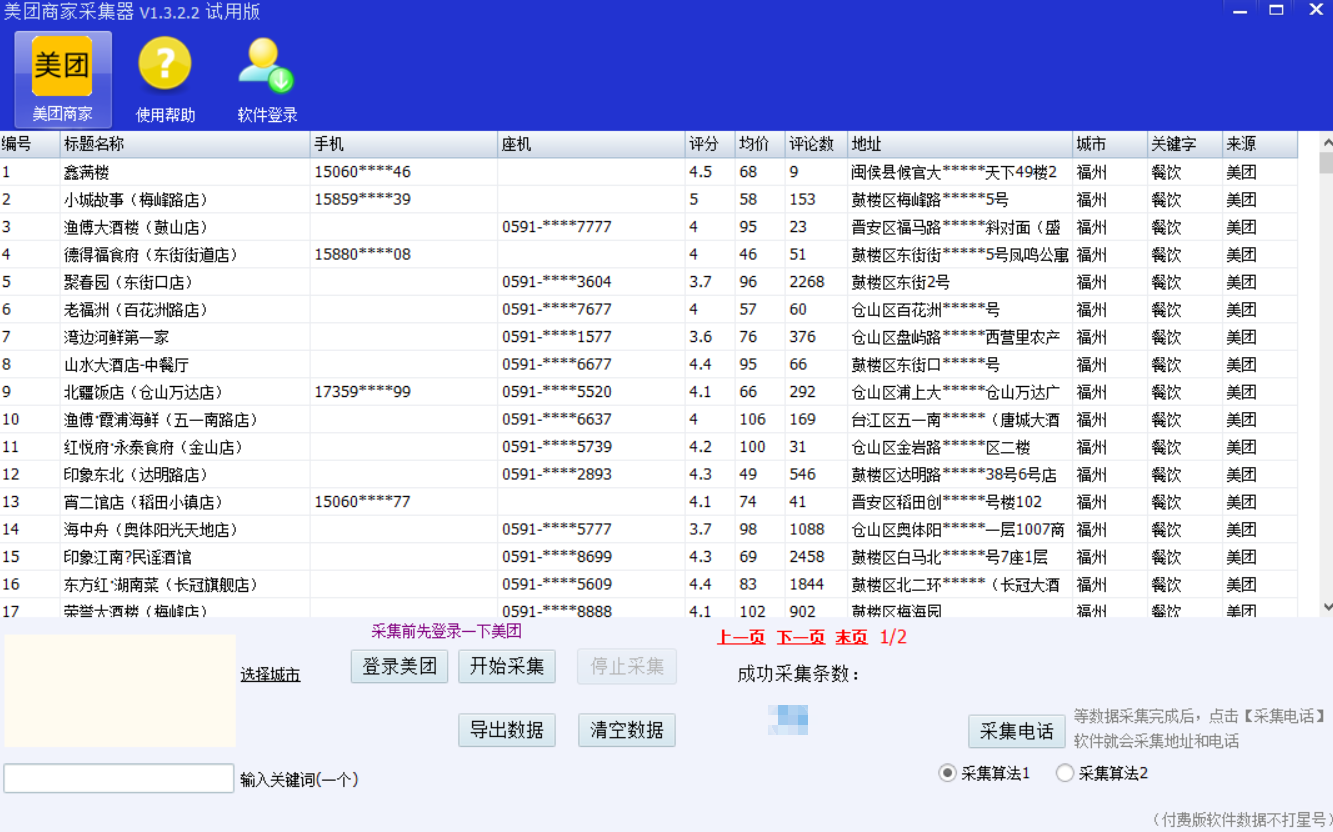Select the row 印象东北（达明路店）
Viewport: 1333px width, 832px height.
(649, 475)
